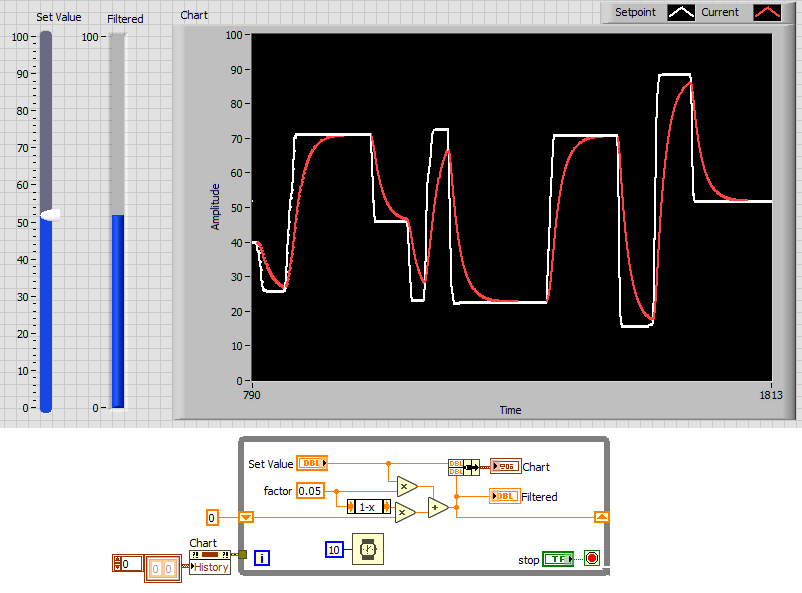
Task: Click the wait time constant 10
Action: click(335, 549)
